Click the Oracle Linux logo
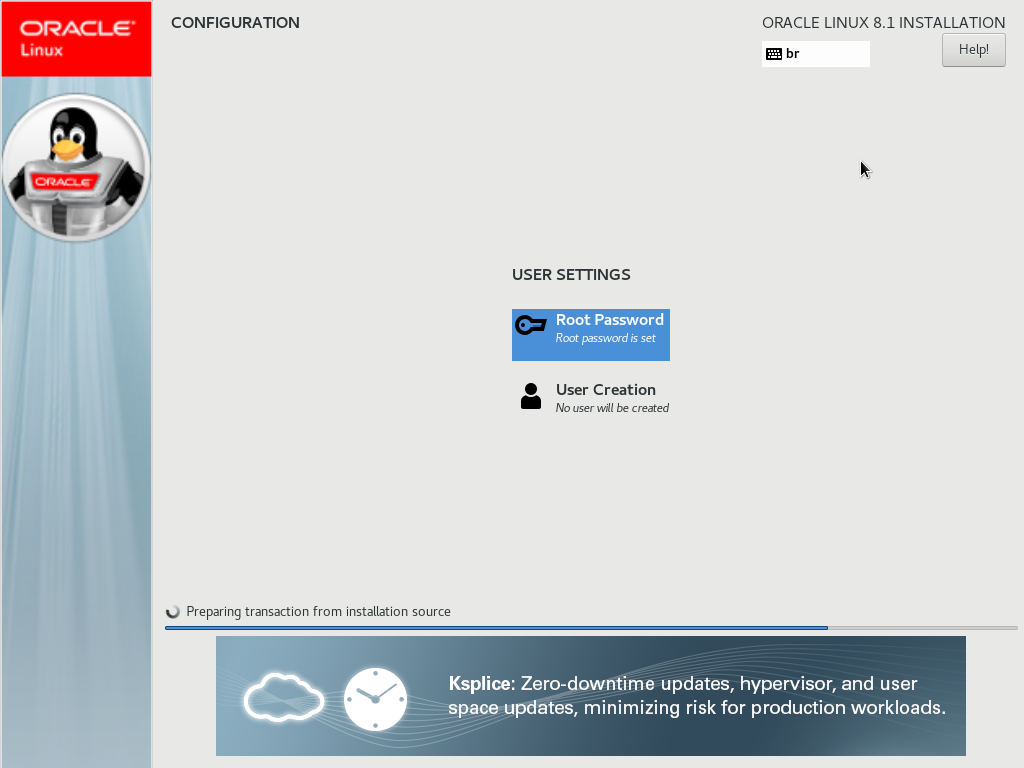The width and height of the screenshot is (1024, 768). [76, 39]
